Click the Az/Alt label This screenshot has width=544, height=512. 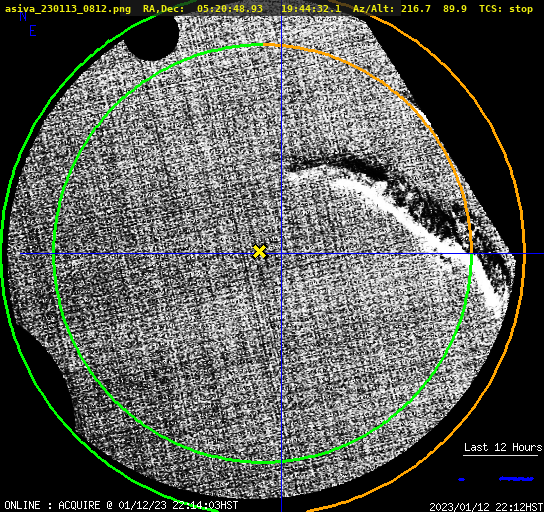(374, 9)
